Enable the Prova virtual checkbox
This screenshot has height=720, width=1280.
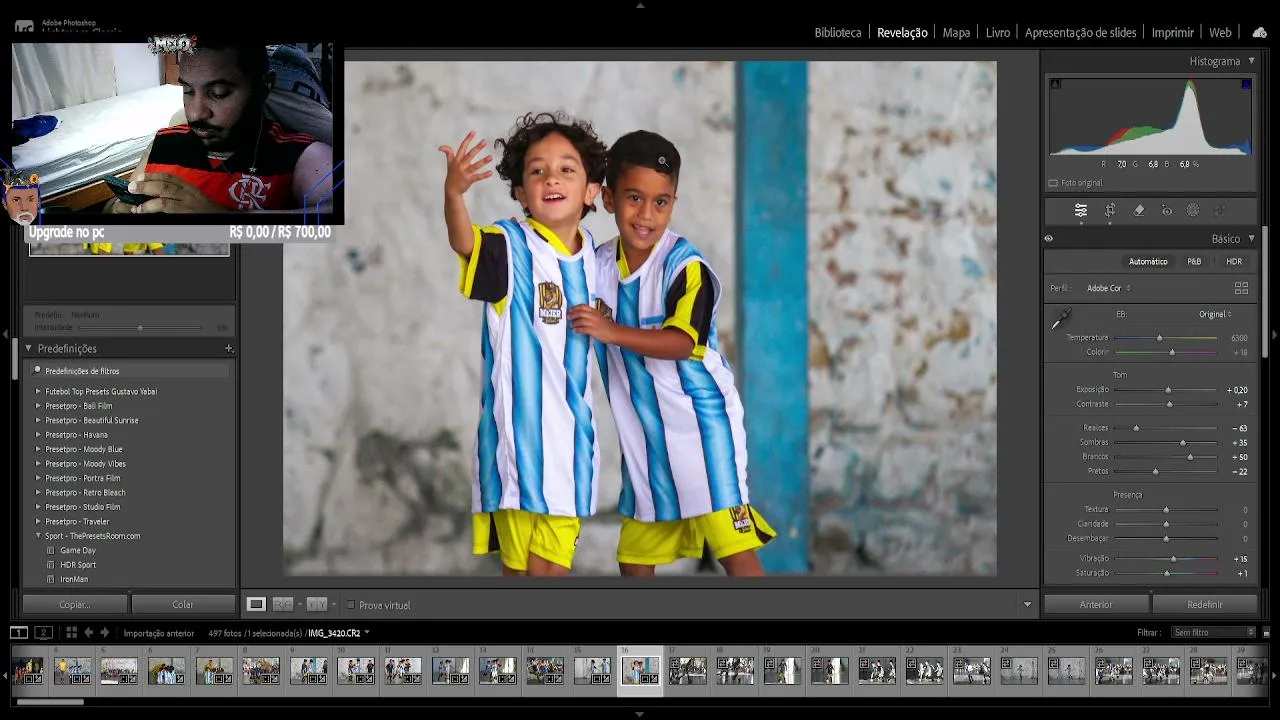(350, 605)
